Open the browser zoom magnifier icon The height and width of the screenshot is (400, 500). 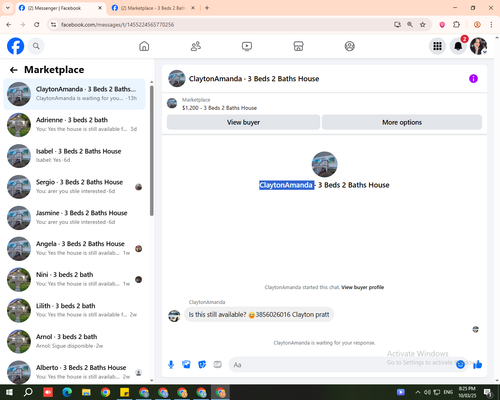[x=410, y=25]
